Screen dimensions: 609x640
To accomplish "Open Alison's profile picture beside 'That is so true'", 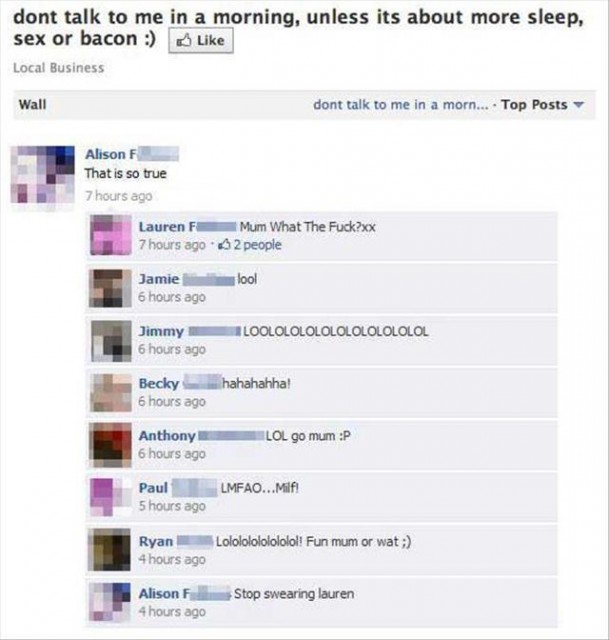I will tap(42, 175).
